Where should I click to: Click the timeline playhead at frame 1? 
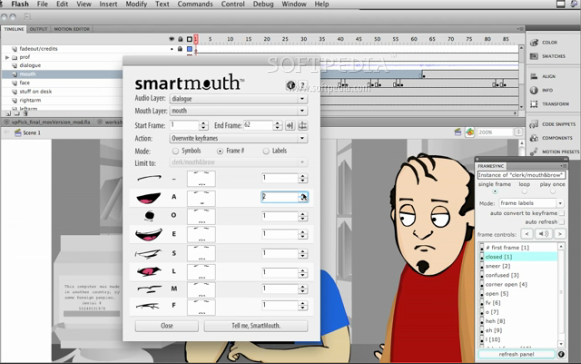click(x=196, y=39)
